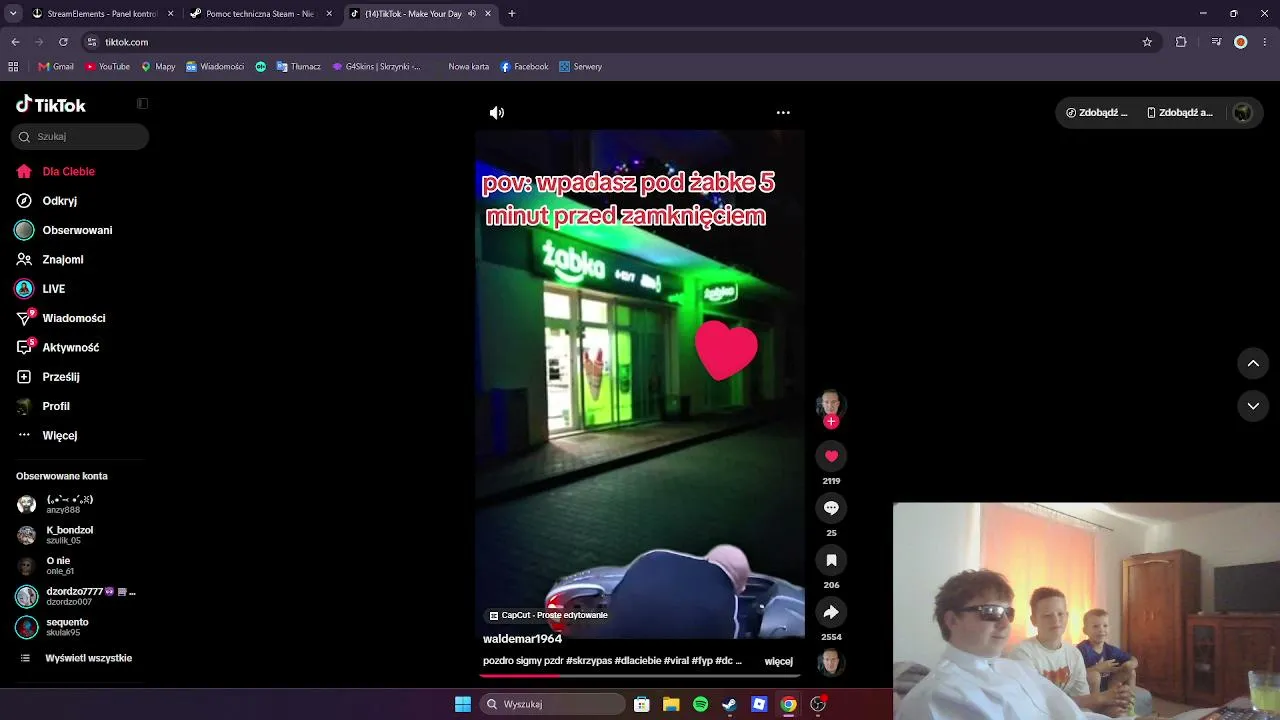
Task: Click the TikTok logo
Action: pos(51,104)
